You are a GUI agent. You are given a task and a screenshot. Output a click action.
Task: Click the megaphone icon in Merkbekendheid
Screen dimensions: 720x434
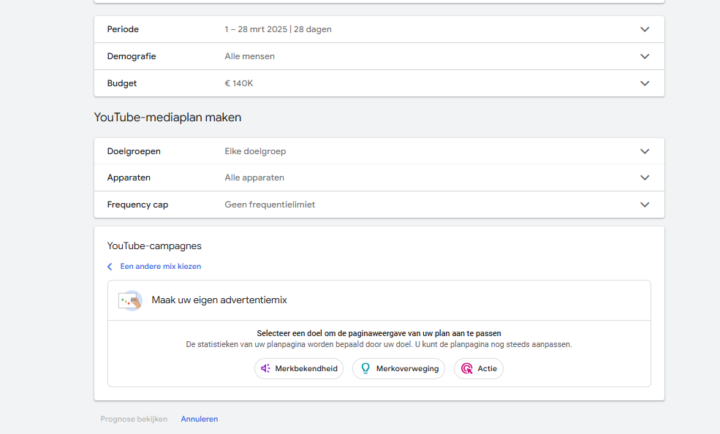265,368
